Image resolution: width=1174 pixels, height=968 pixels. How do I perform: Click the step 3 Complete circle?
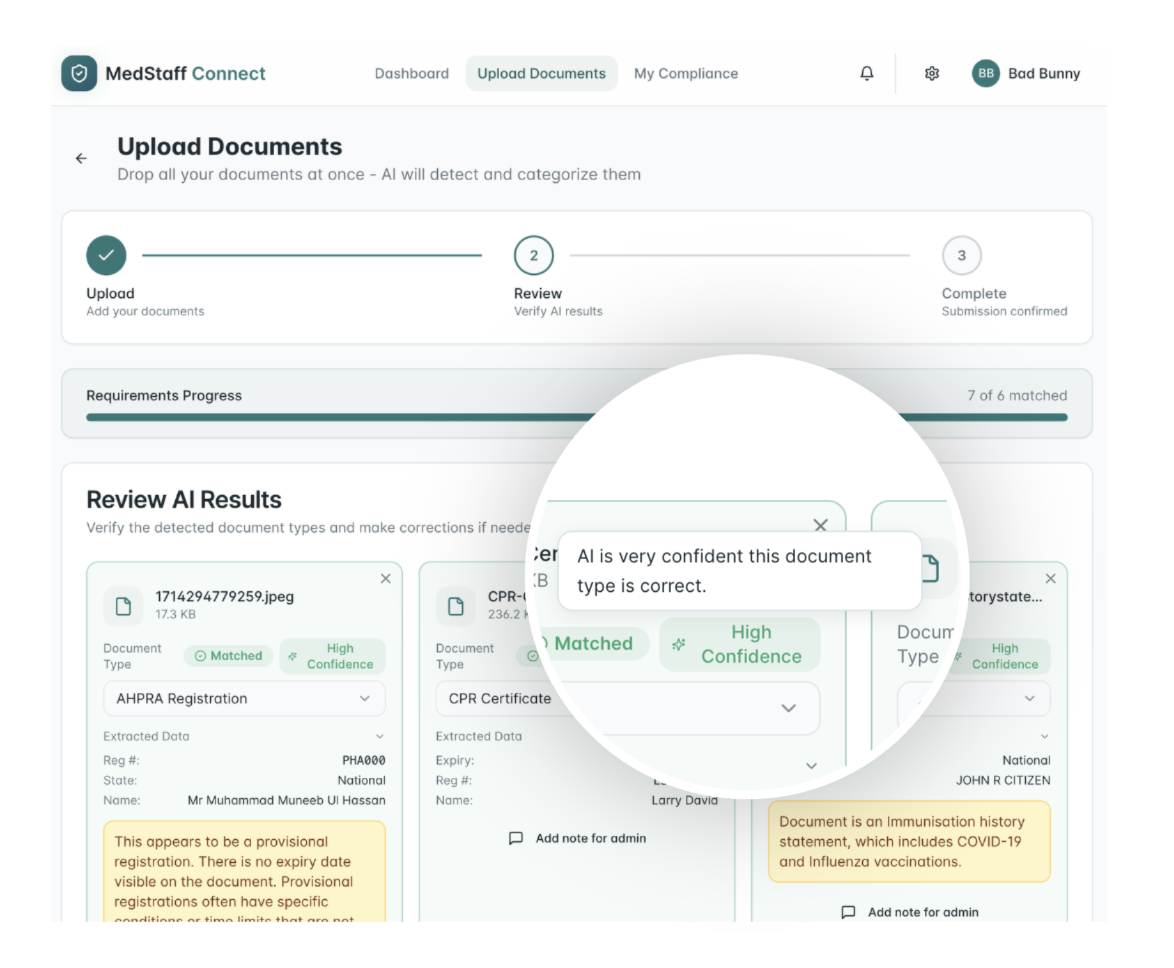coord(961,255)
